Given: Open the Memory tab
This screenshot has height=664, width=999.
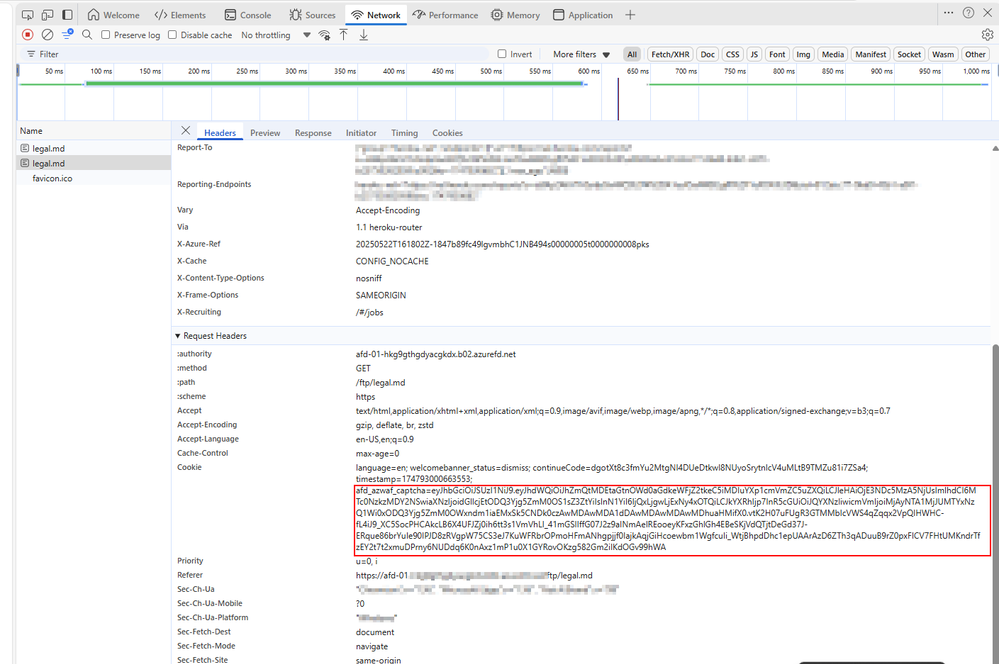Looking at the screenshot, I should (515, 15).
